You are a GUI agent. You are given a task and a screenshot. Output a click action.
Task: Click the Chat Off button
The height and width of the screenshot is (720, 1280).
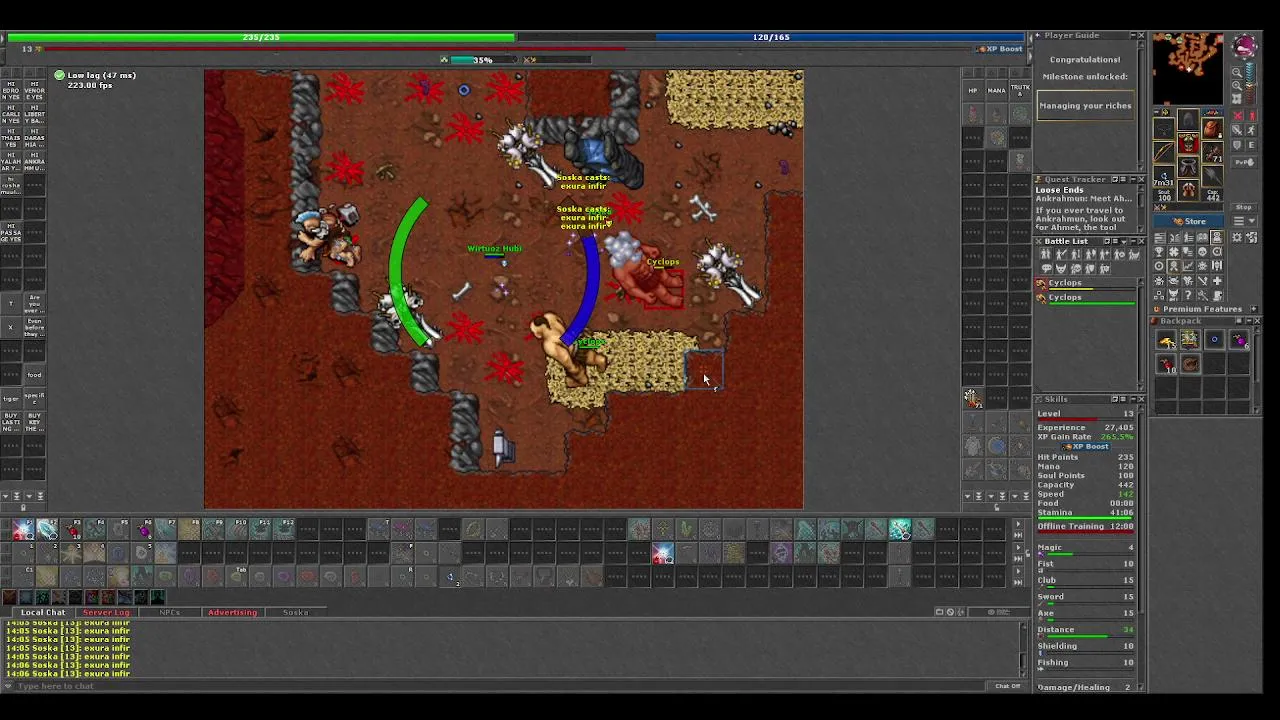1007,686
